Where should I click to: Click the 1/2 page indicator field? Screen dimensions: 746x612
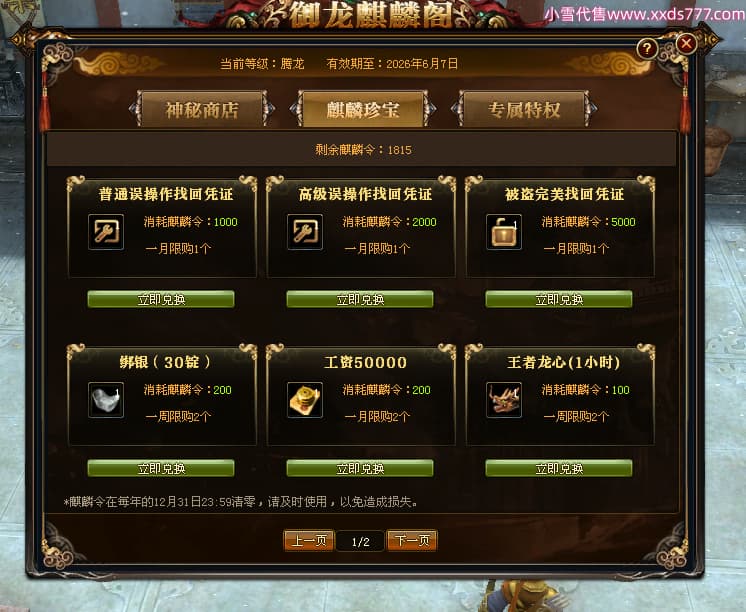tap(360, 541)
